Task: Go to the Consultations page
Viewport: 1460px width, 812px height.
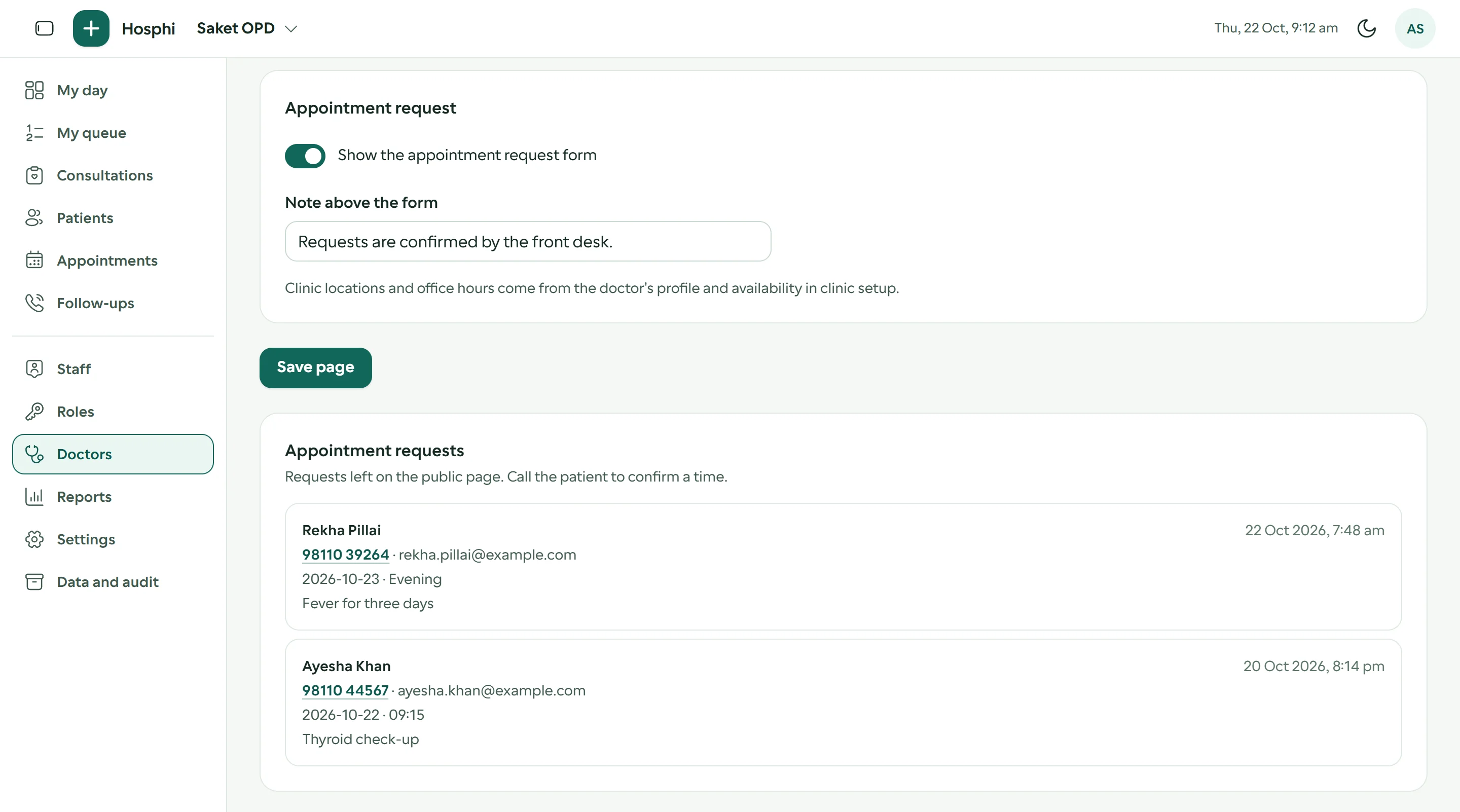Action: click(113, 175)
